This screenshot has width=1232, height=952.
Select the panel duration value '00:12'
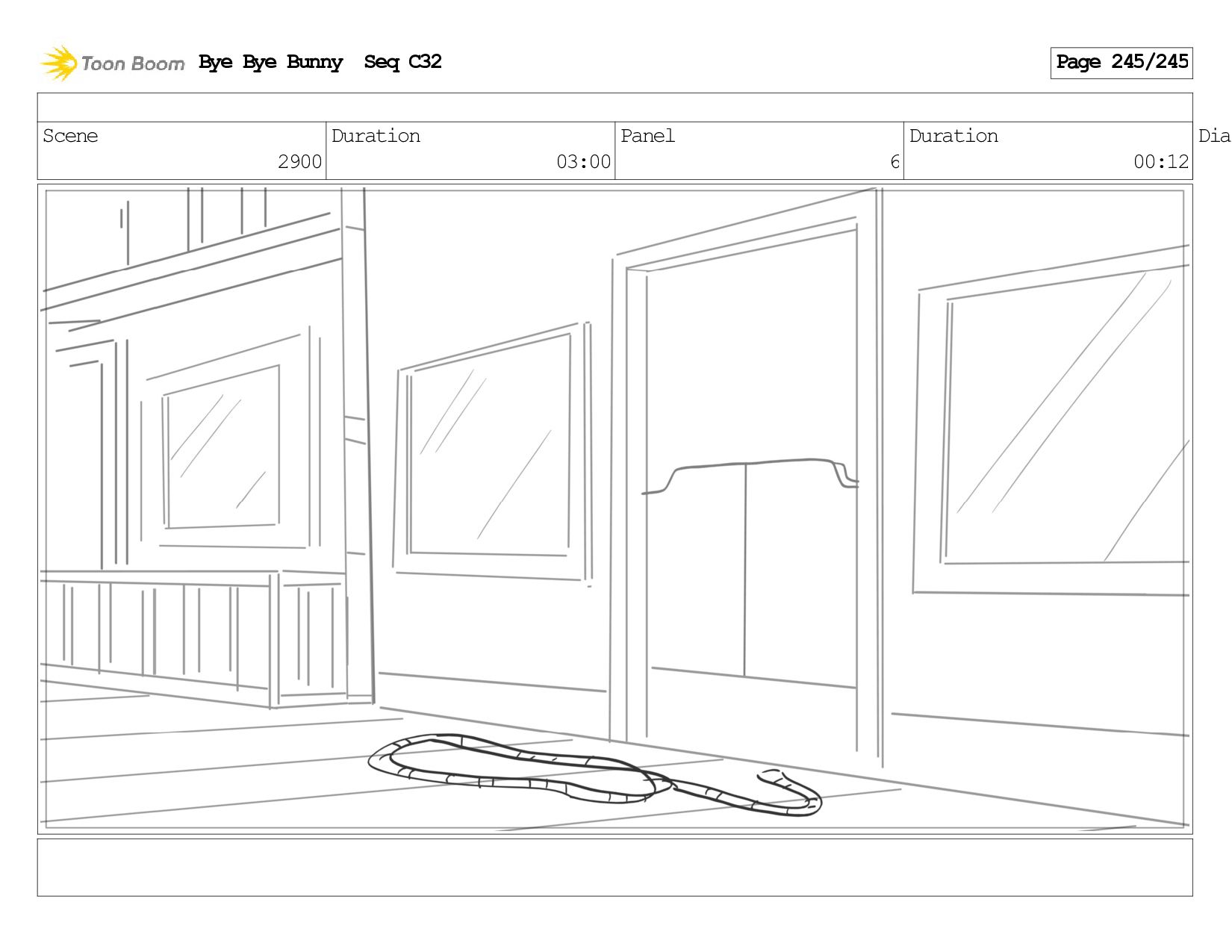[1161, 162]
